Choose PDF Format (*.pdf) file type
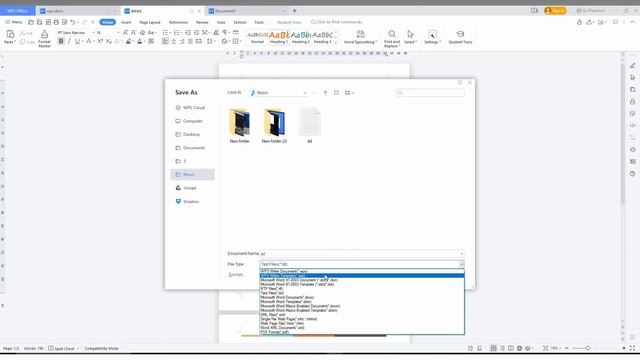The width and height of the screenshot is (640, 360). (362, 332)
